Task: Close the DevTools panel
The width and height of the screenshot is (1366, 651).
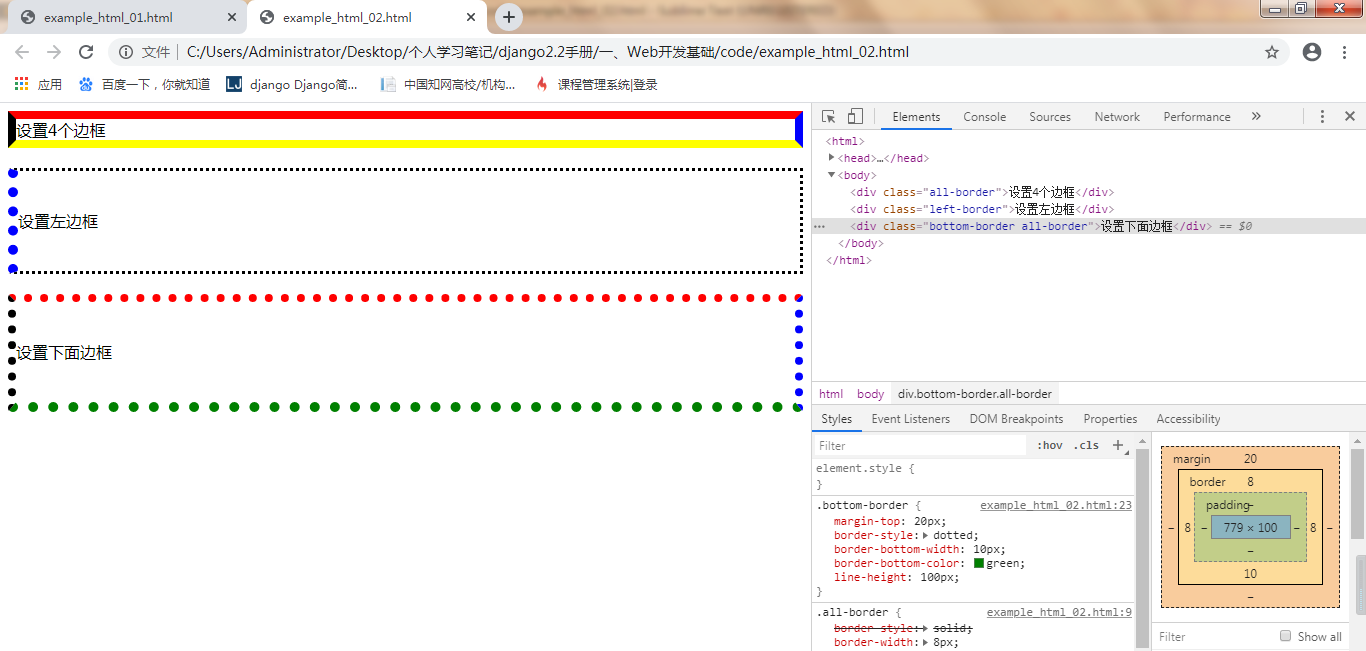Action: [x=1349, y=117]
